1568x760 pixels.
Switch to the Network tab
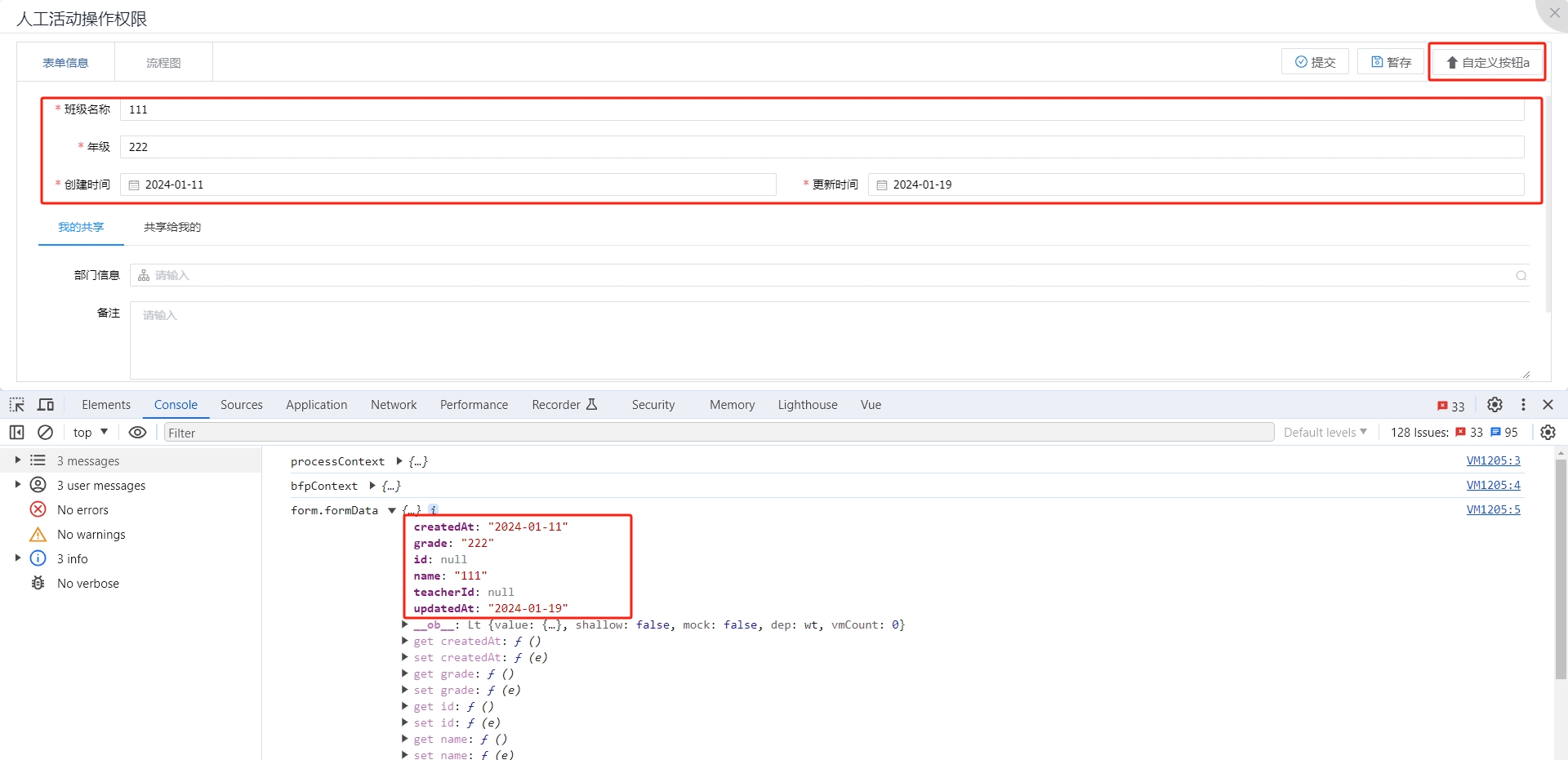coord(393,405)
